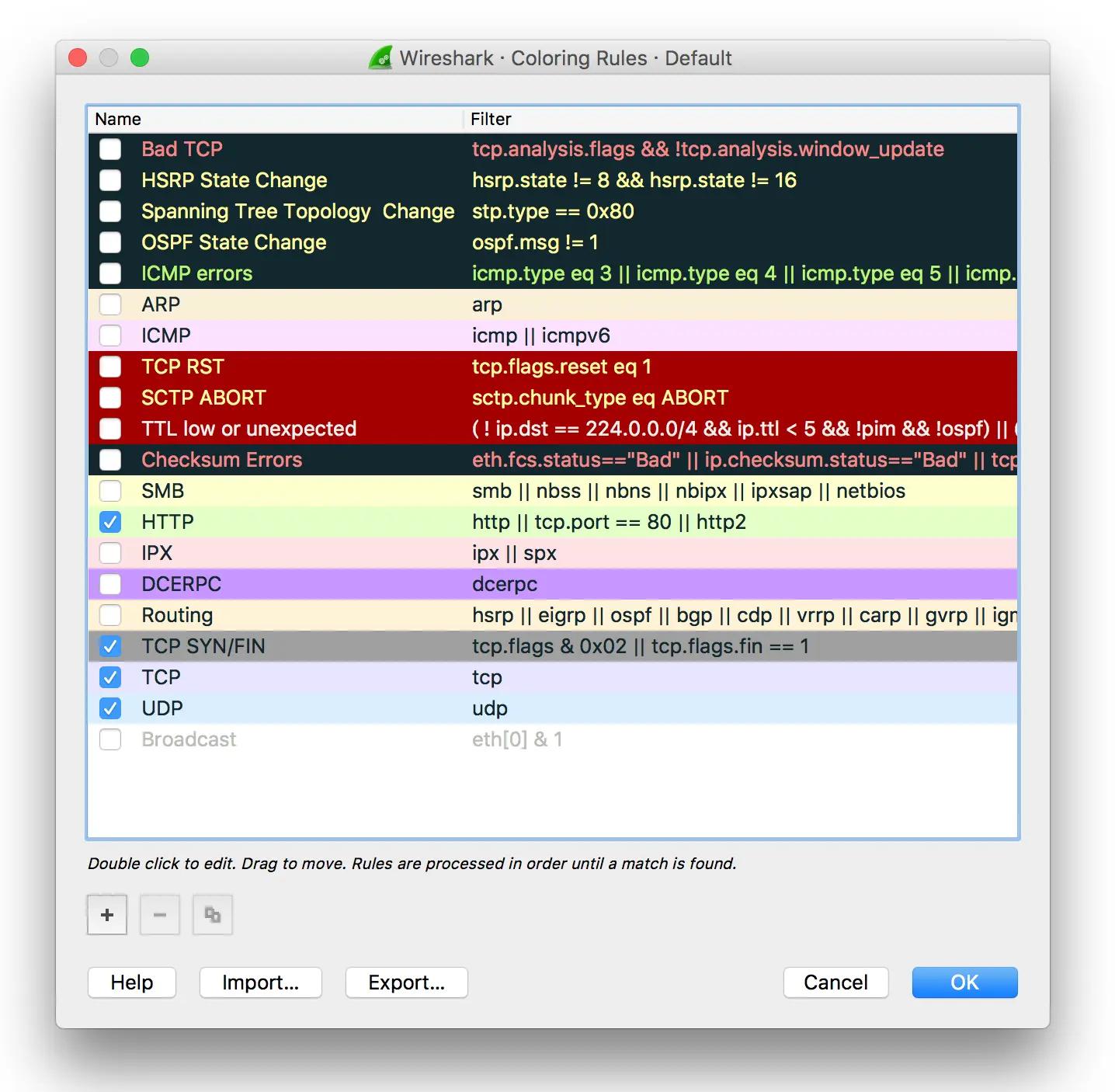This screenshot has height=1092, width=1115.
Task: Click the filter 'eth[0] & 1'
Action: pos(517,739)
